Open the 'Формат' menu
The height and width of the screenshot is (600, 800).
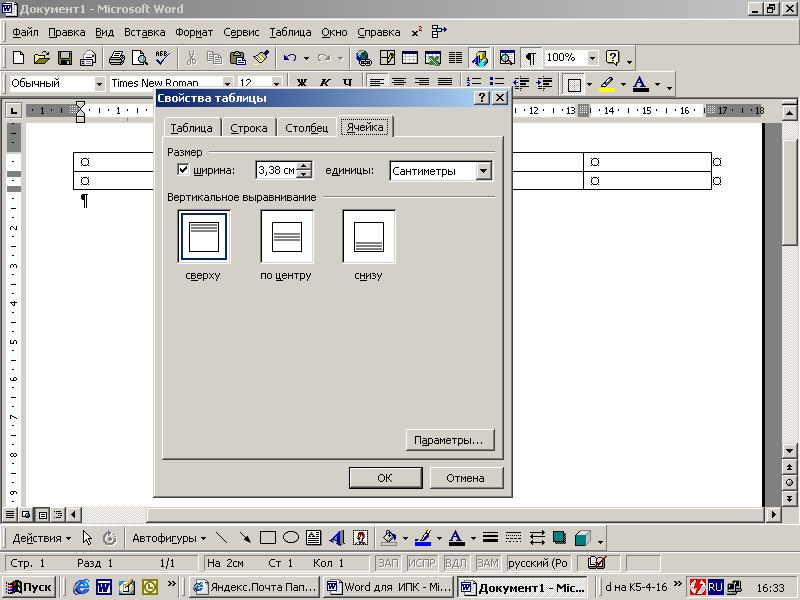click(x=194, y=32)
